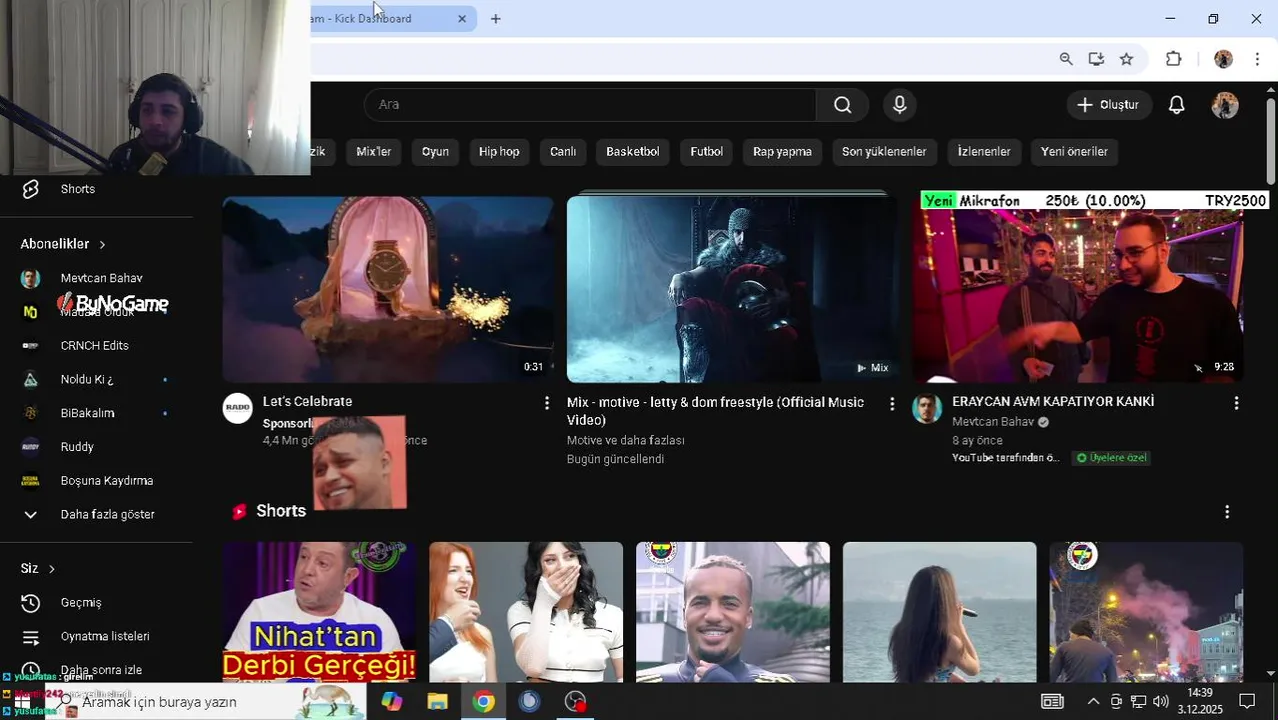The width and height of the screenshot is (1278, 720).
Task: Click RADO channel avatar
Action: tap(237, 408)
